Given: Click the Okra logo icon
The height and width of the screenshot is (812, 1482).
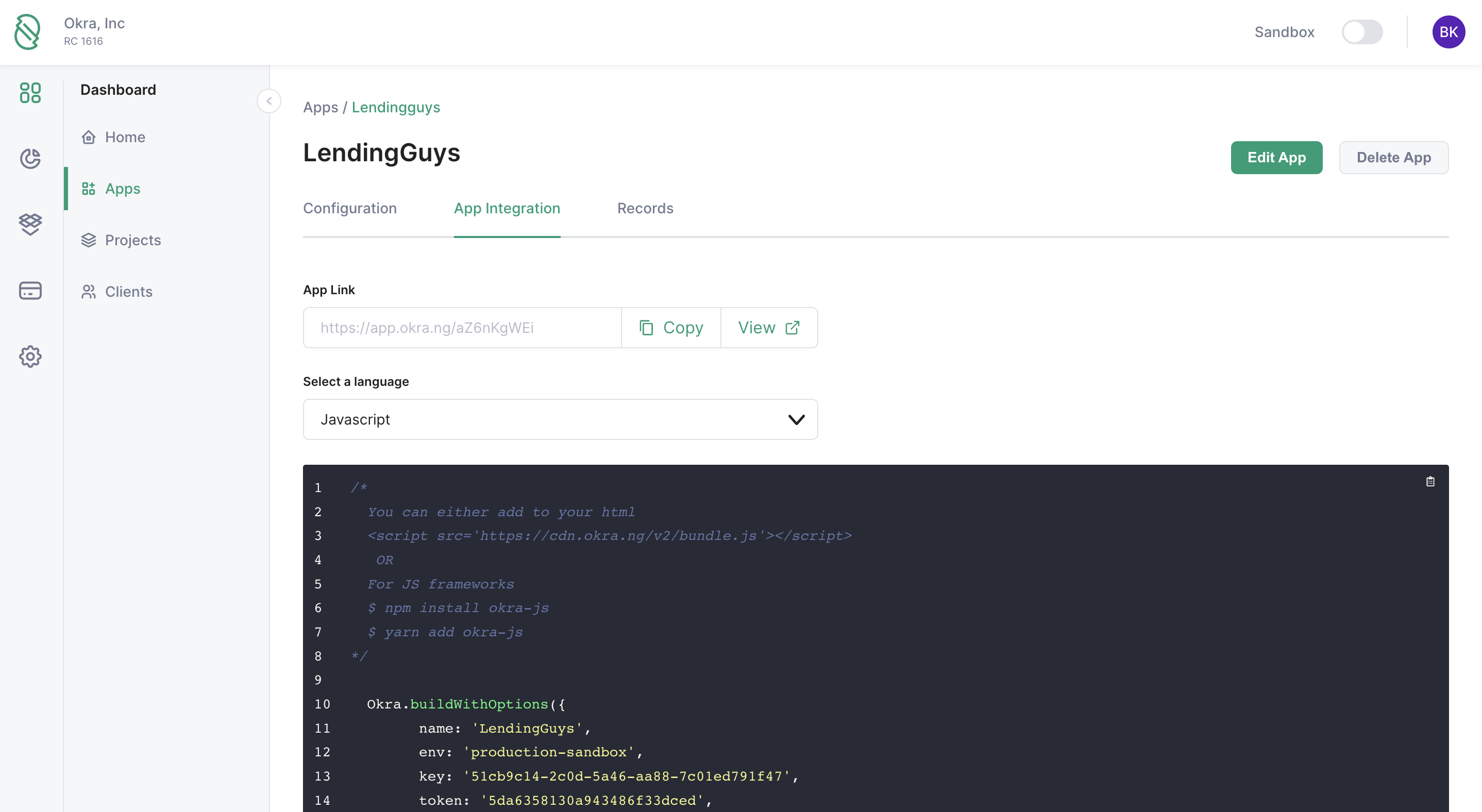Looking at the screenshot, I should point(27,32).
